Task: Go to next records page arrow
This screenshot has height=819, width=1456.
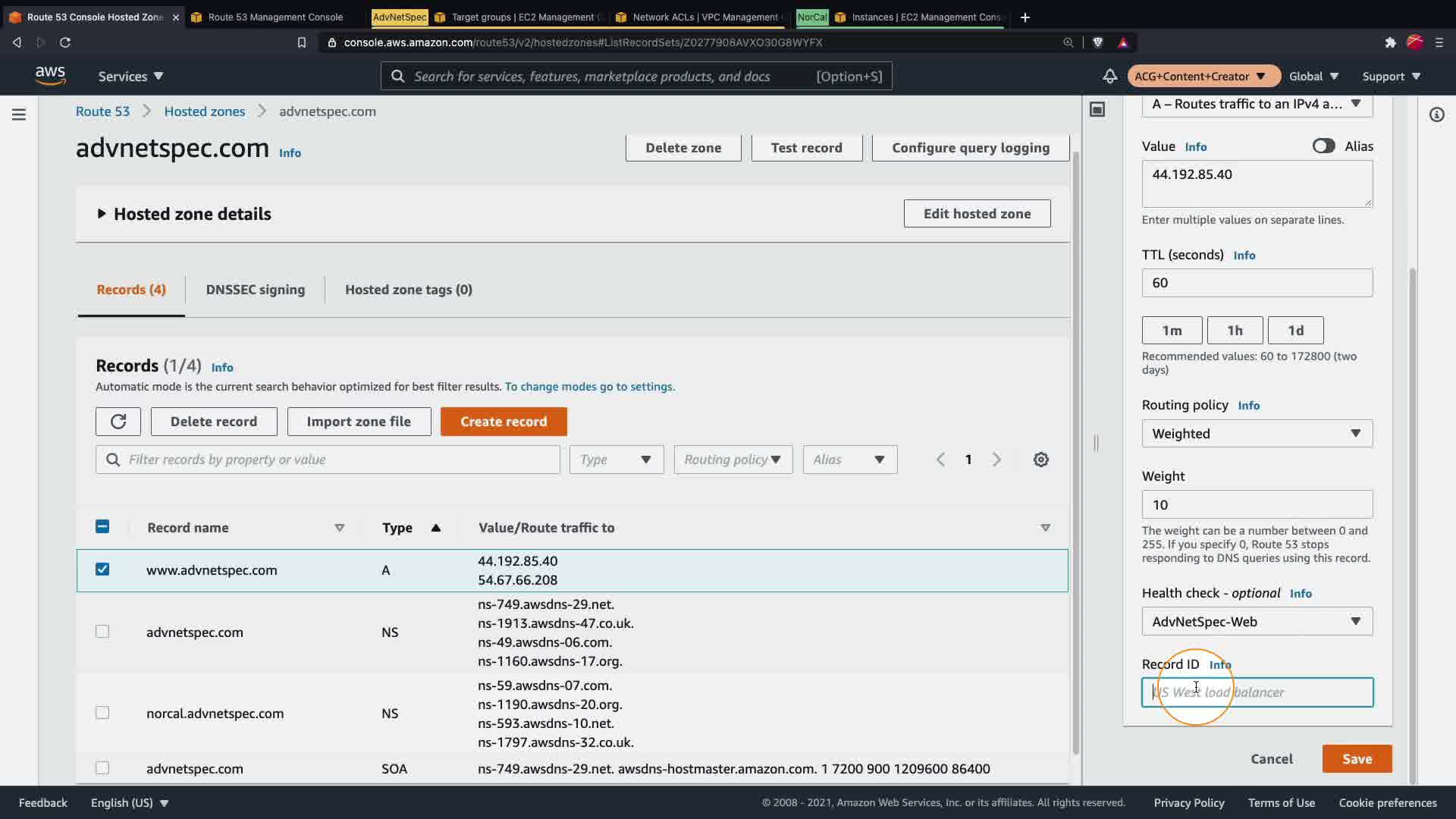Action: 996,460
